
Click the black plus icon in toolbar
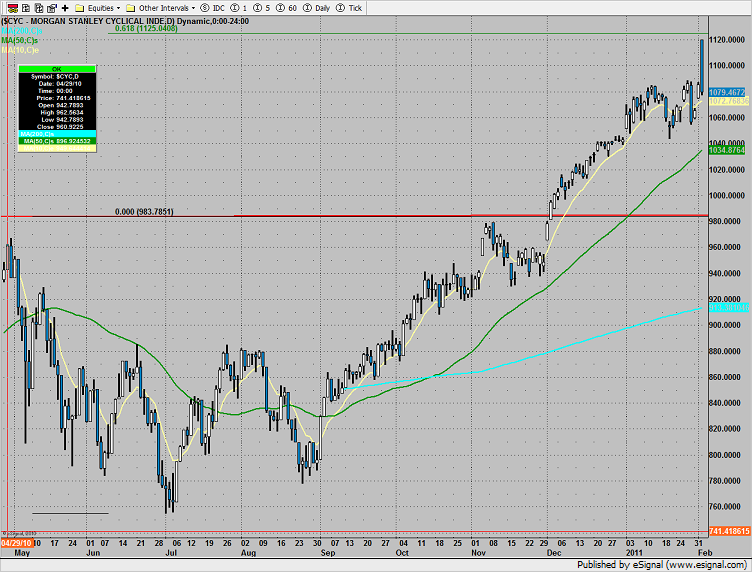tap(65, 8)
